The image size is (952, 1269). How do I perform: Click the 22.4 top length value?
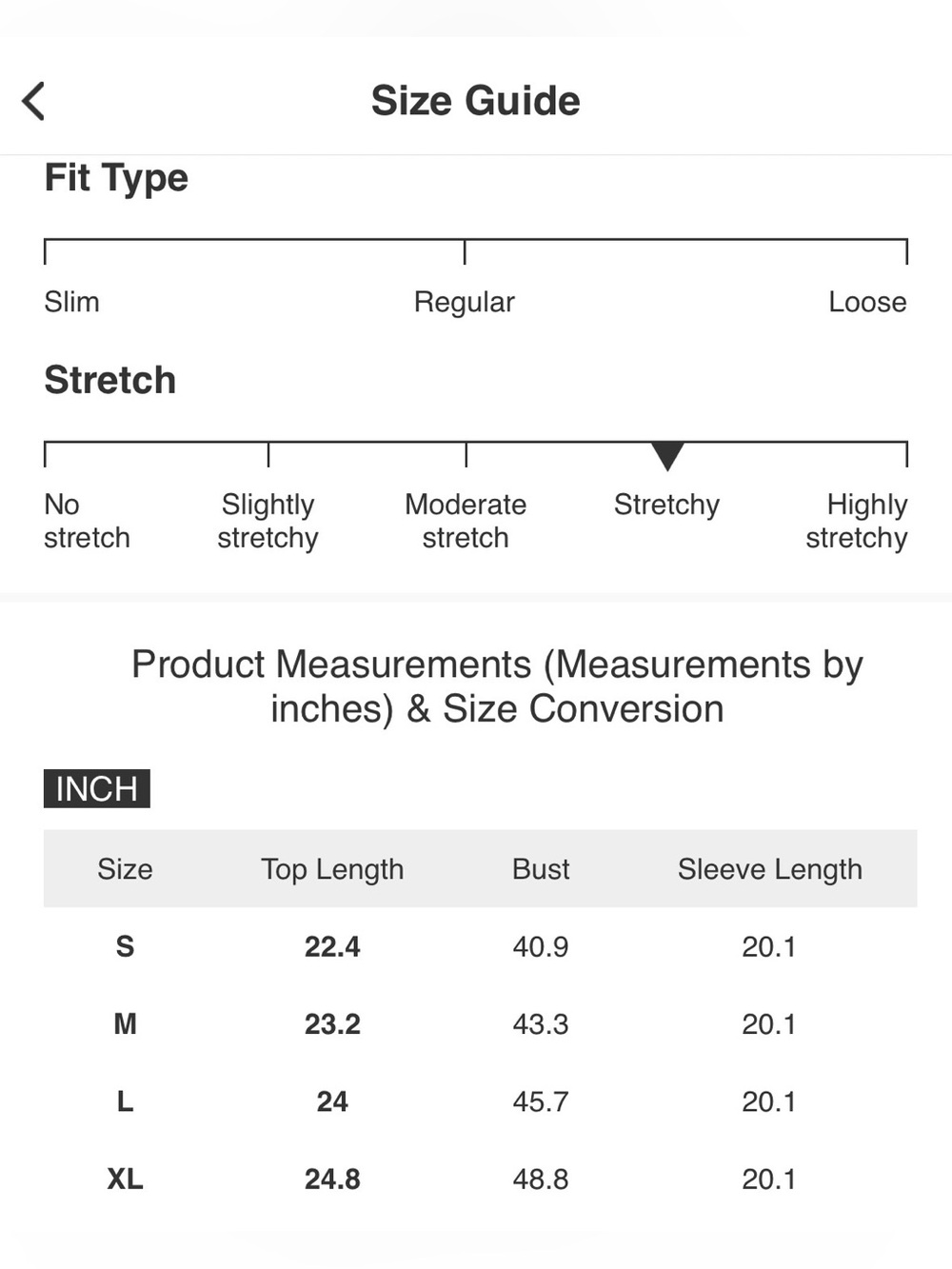[x=332, y=946]
